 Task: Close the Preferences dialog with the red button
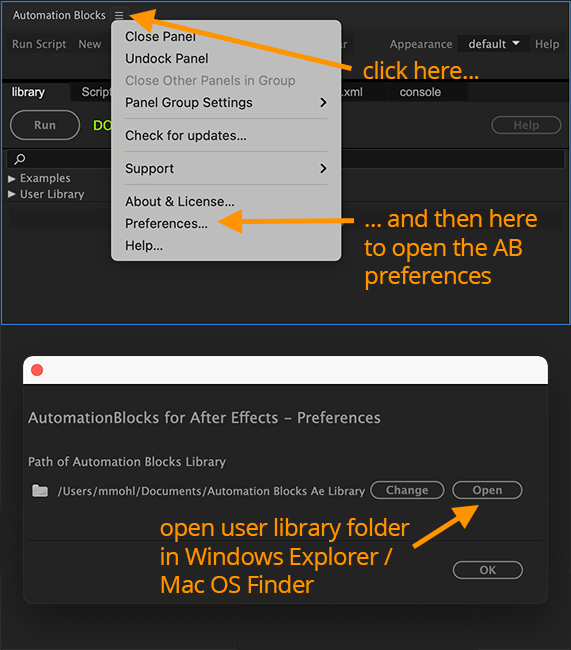click(x=37, y=370)
